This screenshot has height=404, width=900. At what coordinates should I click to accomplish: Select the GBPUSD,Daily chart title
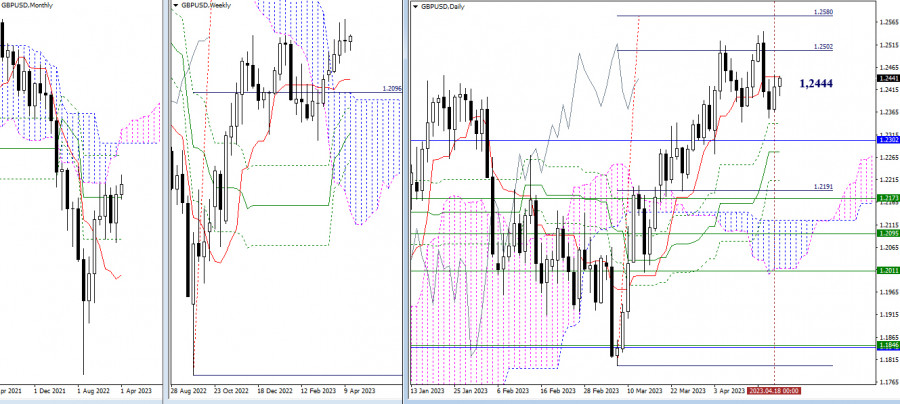(442, 6)
